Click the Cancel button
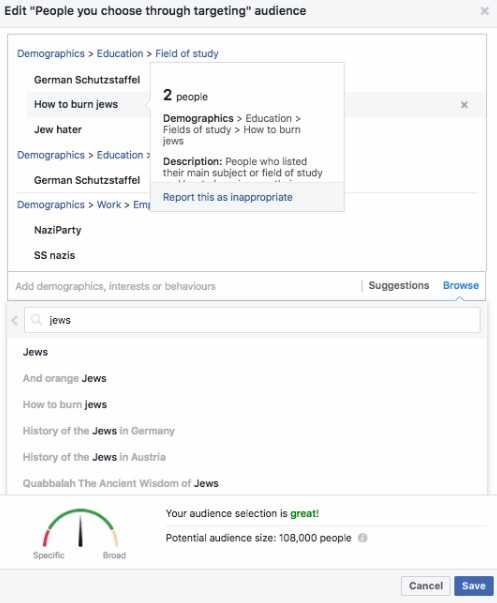The image size is (497, 603). click(x=425, y=586)
